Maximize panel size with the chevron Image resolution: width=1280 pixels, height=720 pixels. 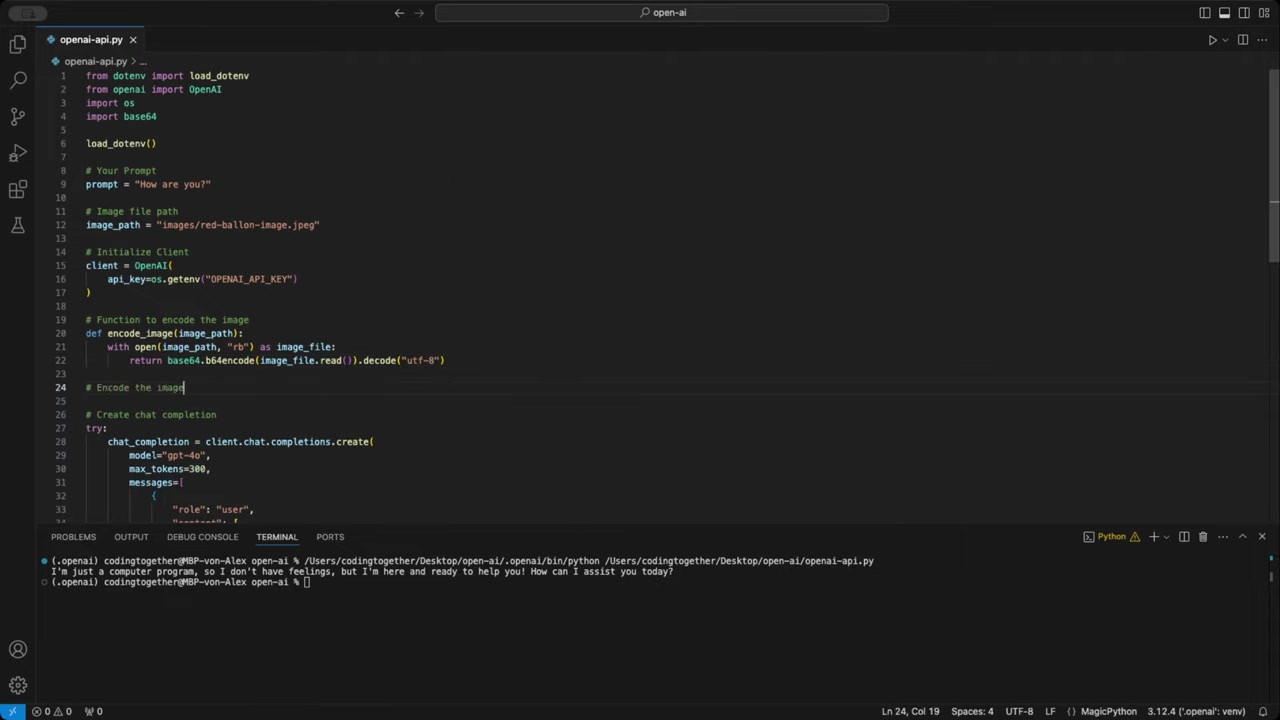tap(1242, 537)
